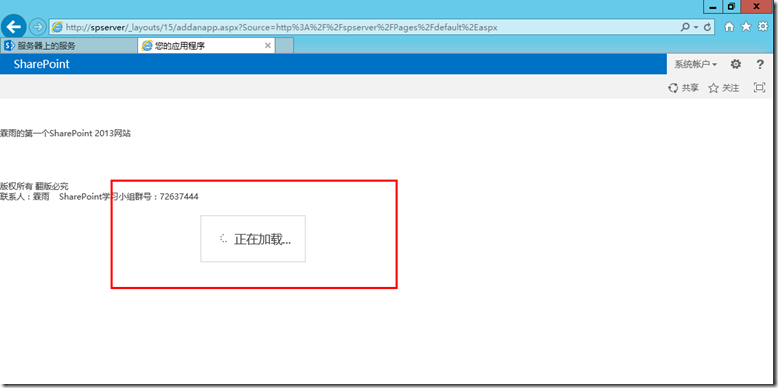Click the 版权所有 翻版必究 text
The width and height of the screenshot is (778, 388).
34,187
